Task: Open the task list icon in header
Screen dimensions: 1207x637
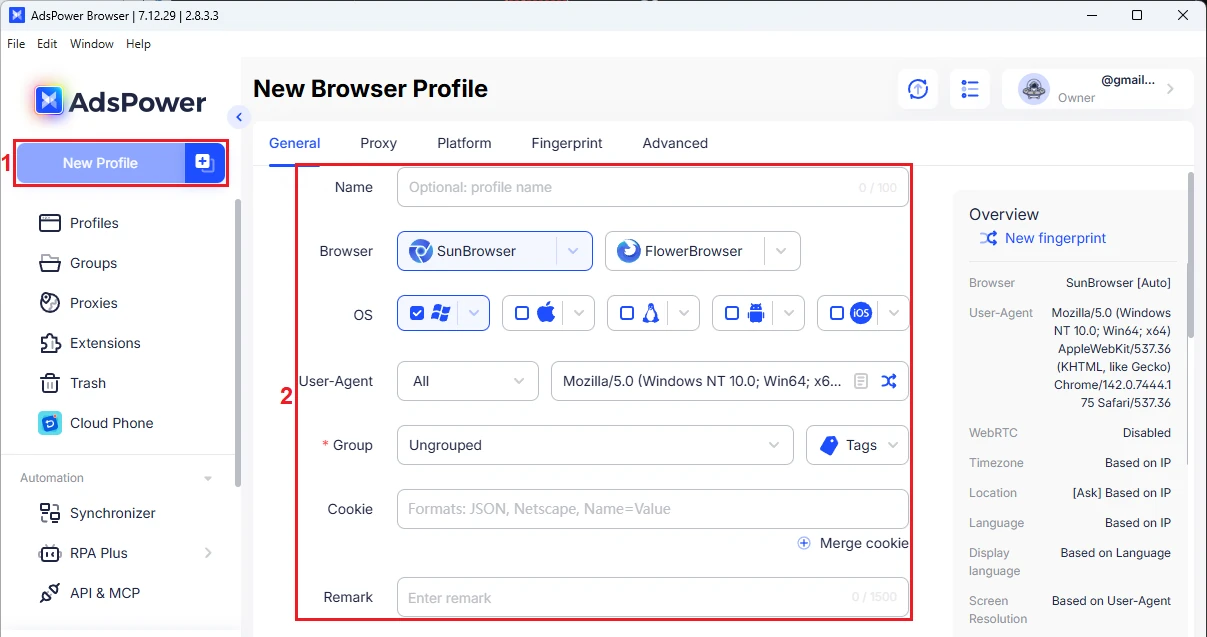Action: (x=969, y=89)
